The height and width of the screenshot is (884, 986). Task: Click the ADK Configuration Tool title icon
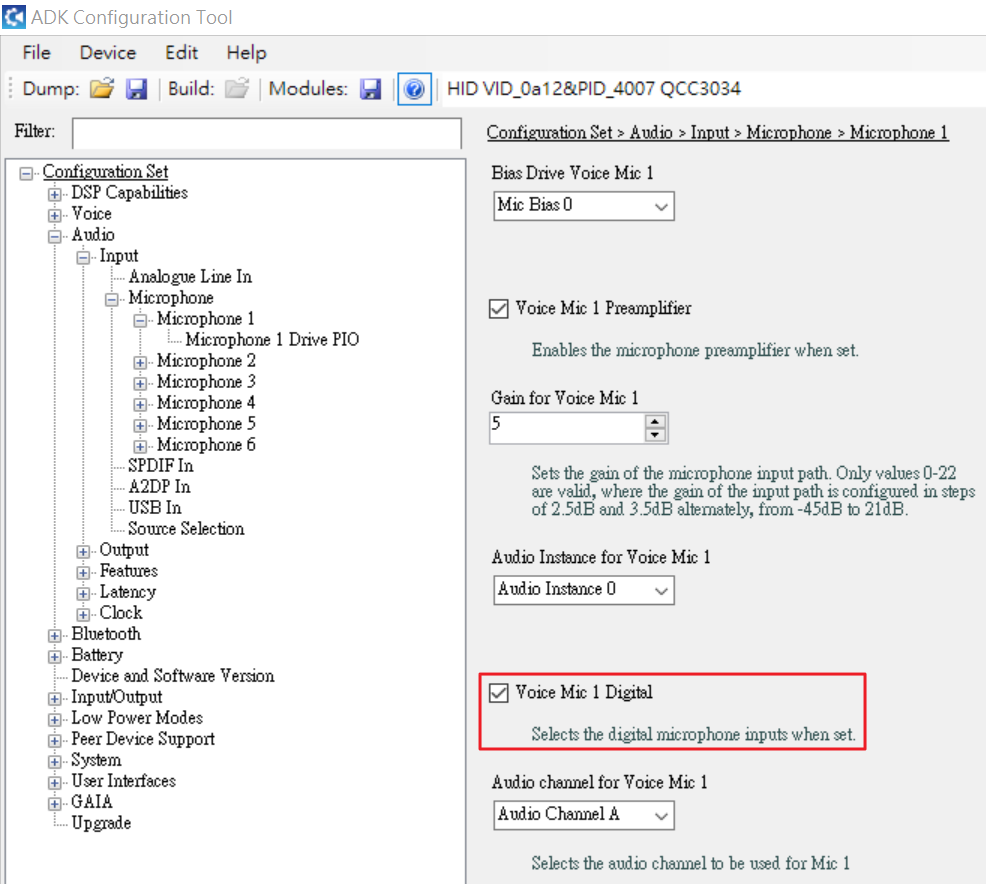(x=14, y=17)
